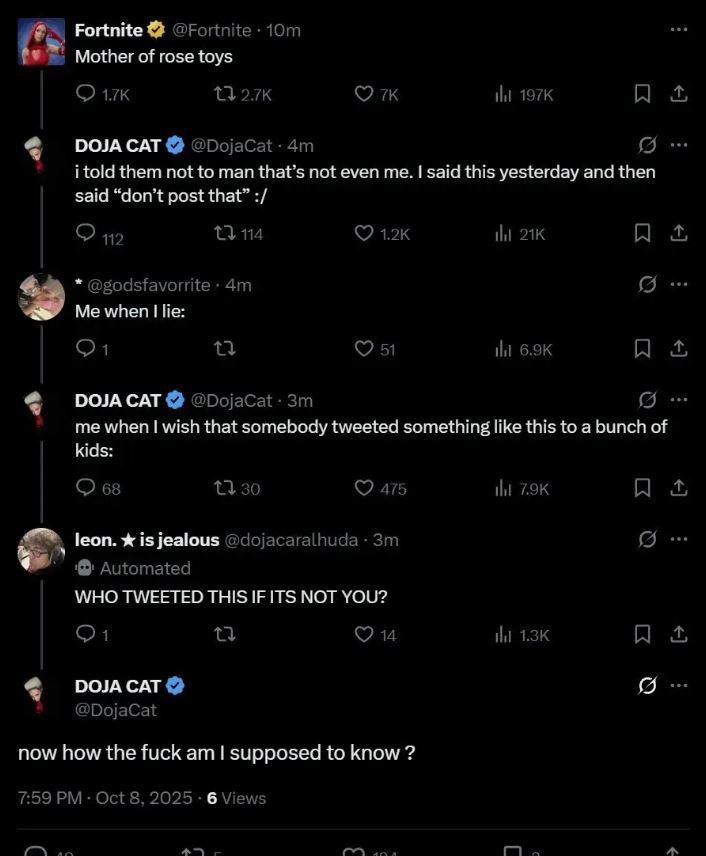Screen dimensions: 706x856
Task: Retweet Doja Cat's reply with 30 reposts
Action: [225, 488]
